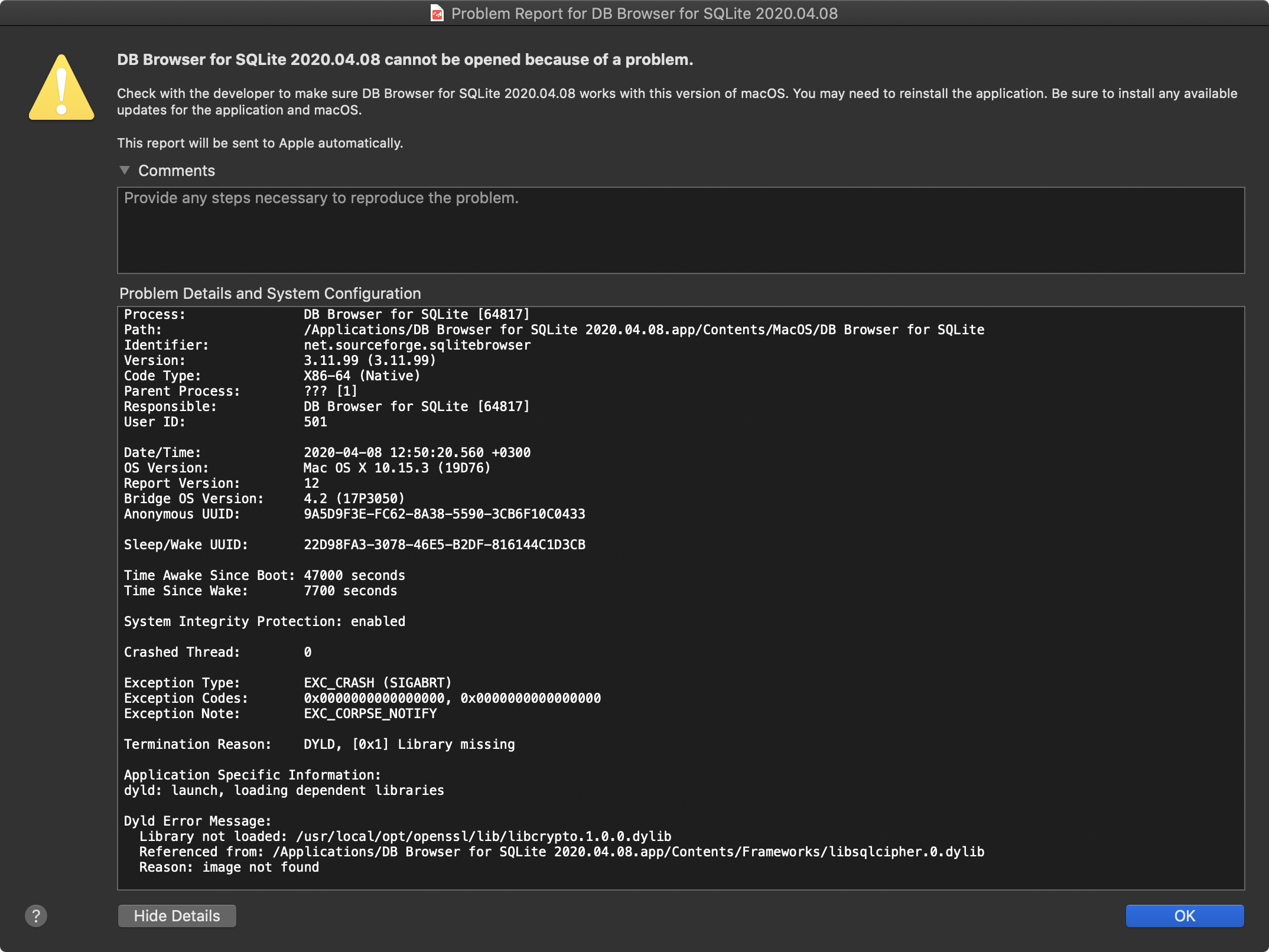Click the 'dyld: launch, loading dependent libraries' line
1269x952 pixels.
coord(284,790)
